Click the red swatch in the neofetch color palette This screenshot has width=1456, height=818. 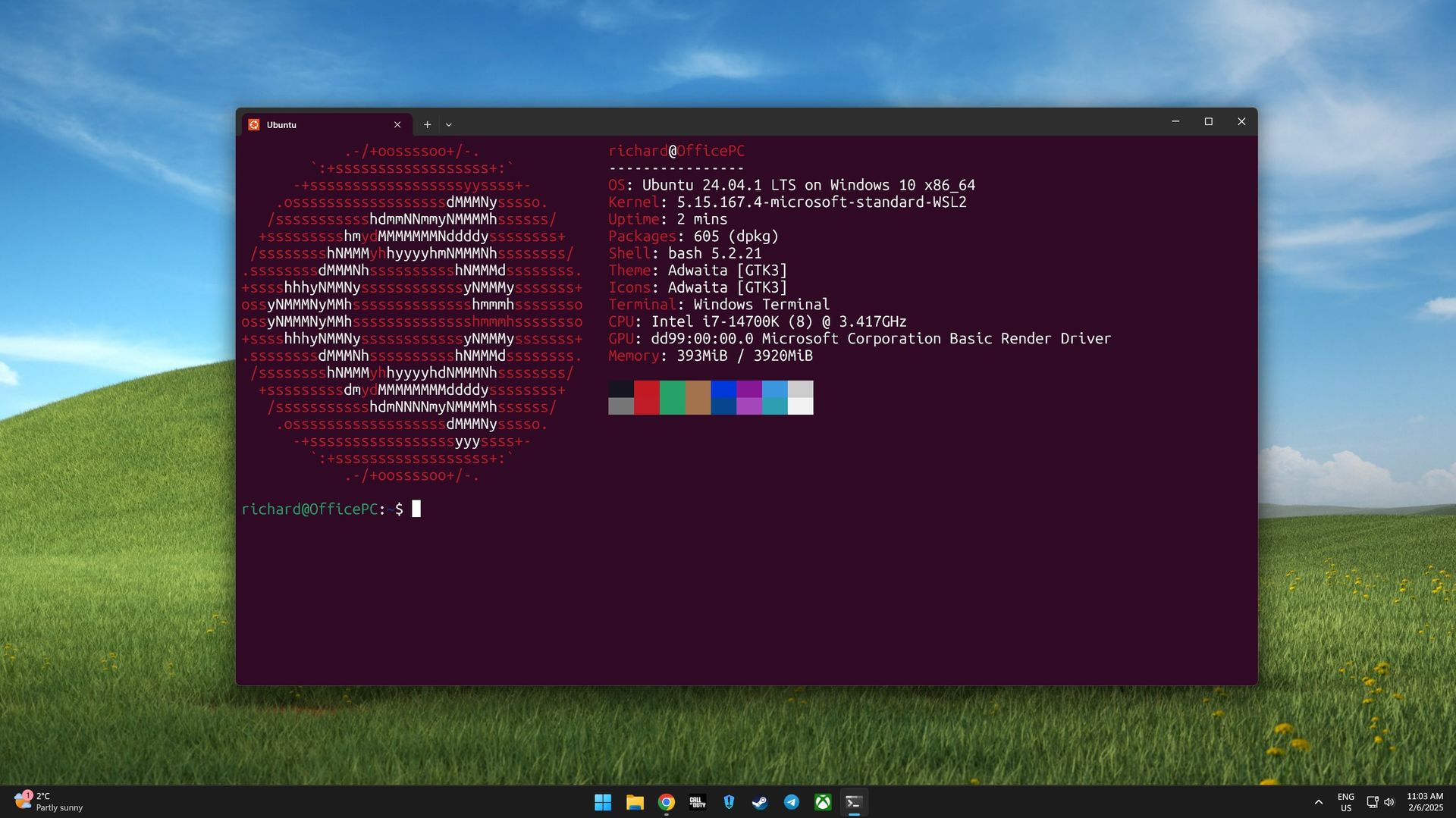[647, 397]
